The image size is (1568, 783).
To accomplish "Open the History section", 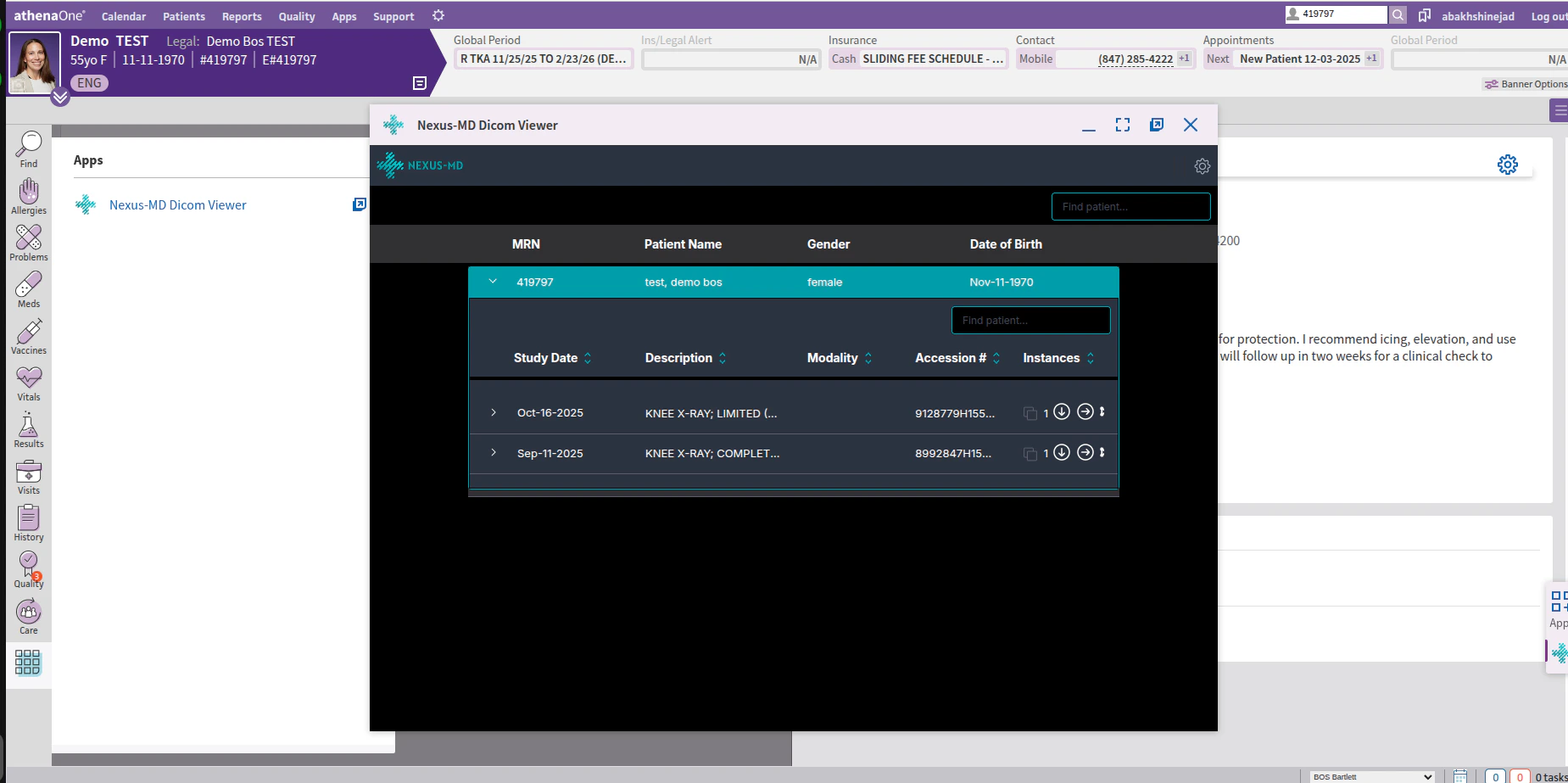I will point(29,523).
